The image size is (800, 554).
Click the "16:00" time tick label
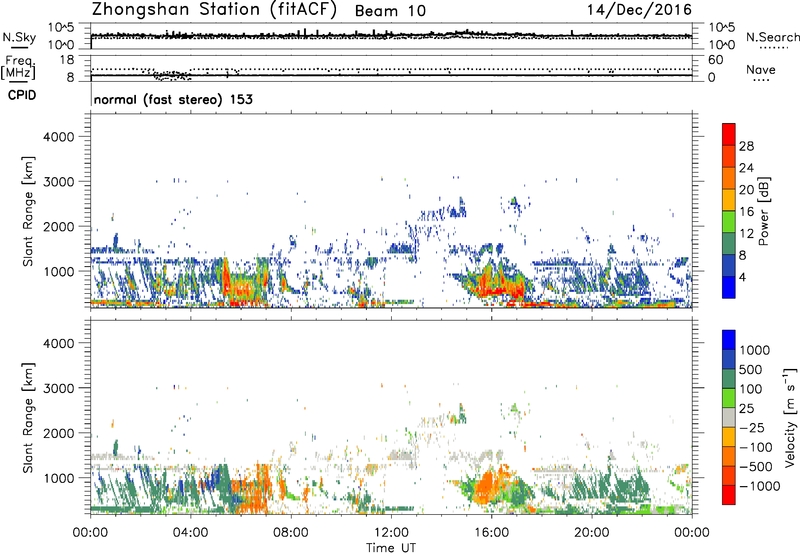click(x=491, y=533)
